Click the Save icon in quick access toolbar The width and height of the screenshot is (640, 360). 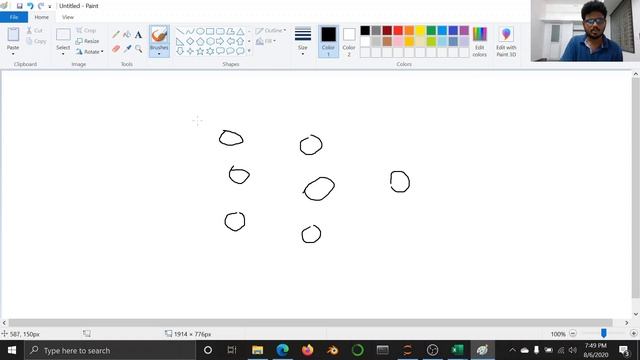pos(19,6)
